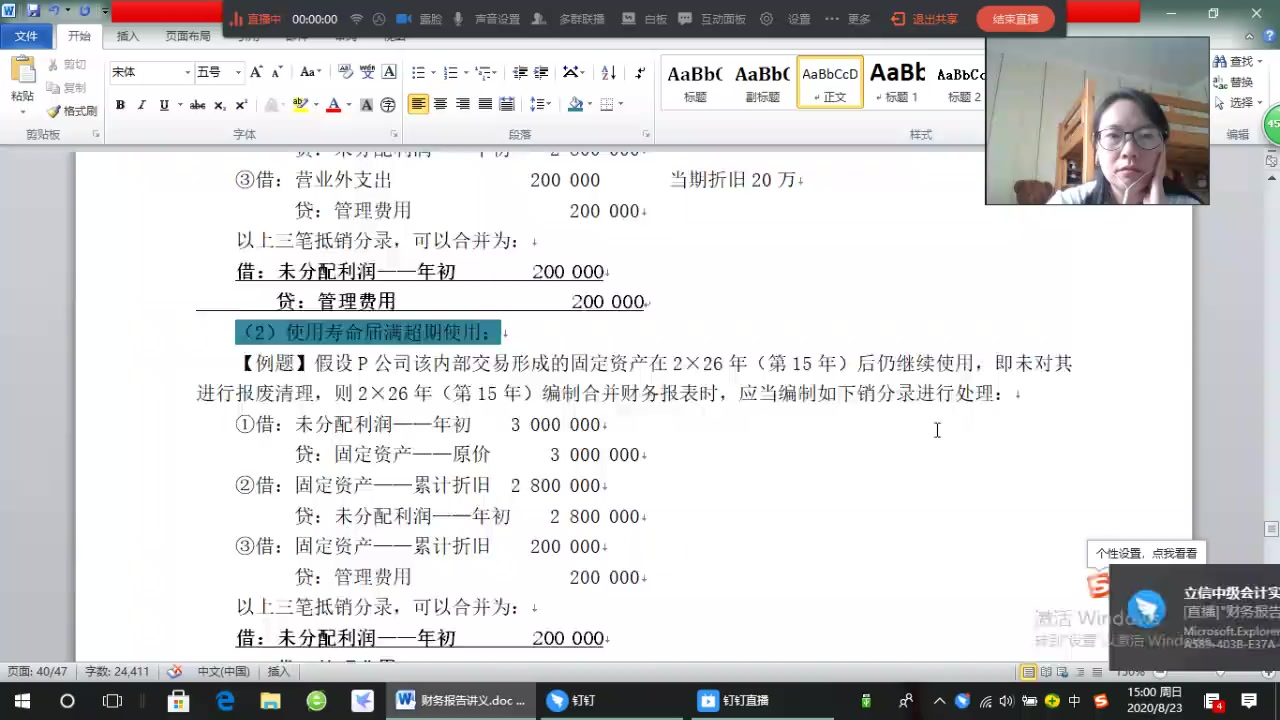Viewport: 1280px width, 720px height.
Task: Click the Decrease Indent icon
Action: click(520, 72)
